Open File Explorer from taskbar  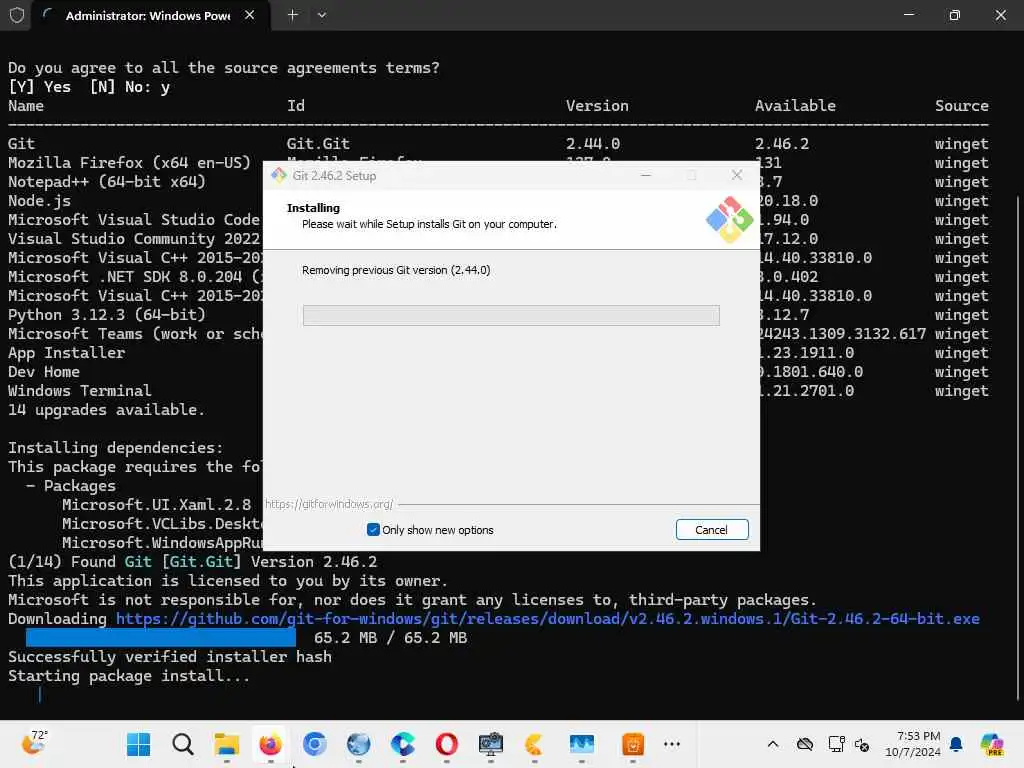pos(227,744)
